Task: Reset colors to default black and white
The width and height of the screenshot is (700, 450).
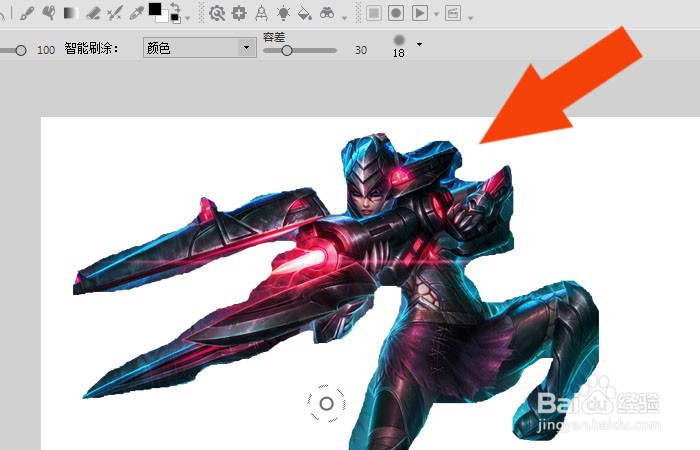Action: point(175,18)
